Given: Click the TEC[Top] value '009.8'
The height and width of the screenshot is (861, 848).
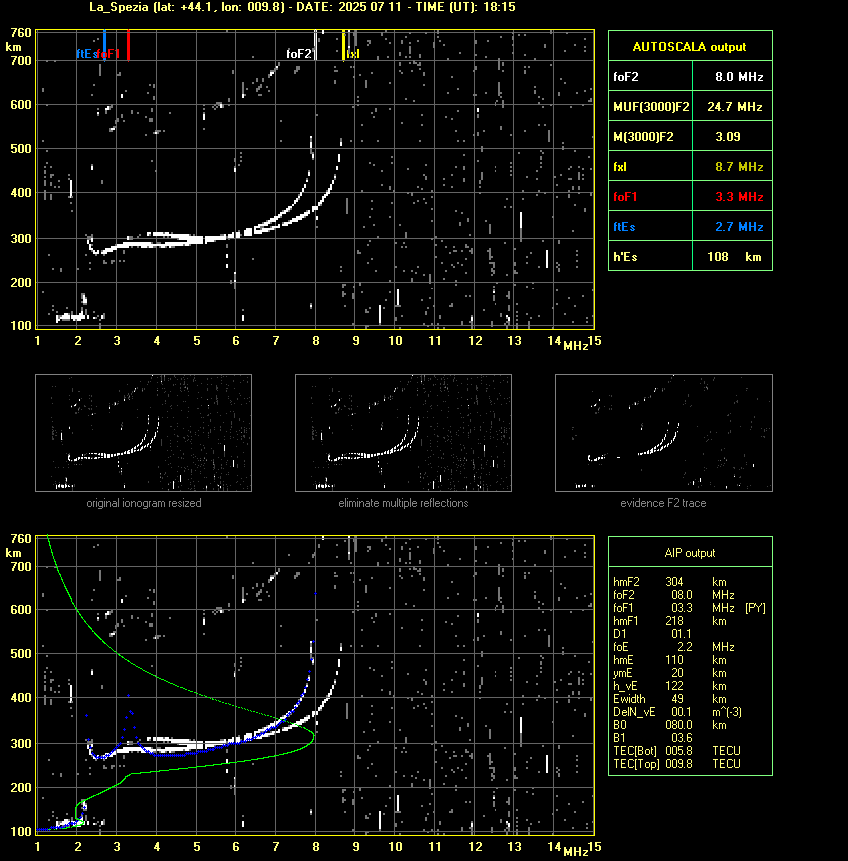Looking at the screenshot, I should click(678, 764).
